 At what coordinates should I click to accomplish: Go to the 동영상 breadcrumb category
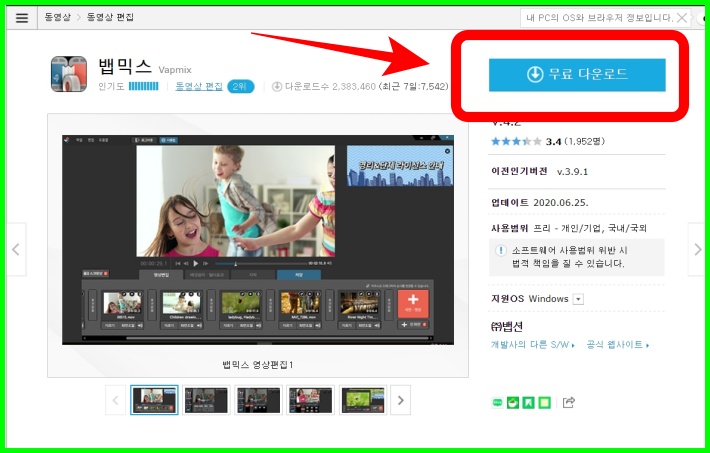[x=58, y=17]
